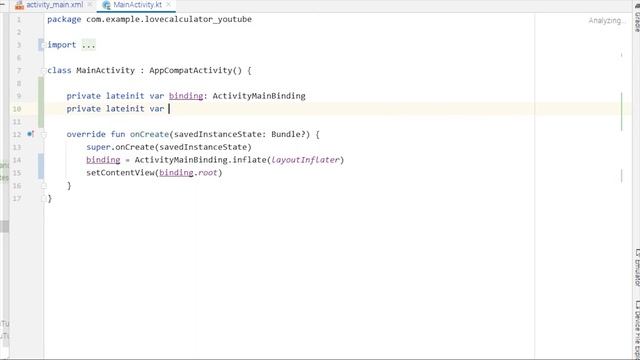640x360 pixels.
Task: Click the MainActivity class name
Action: (x=105, y=71)
